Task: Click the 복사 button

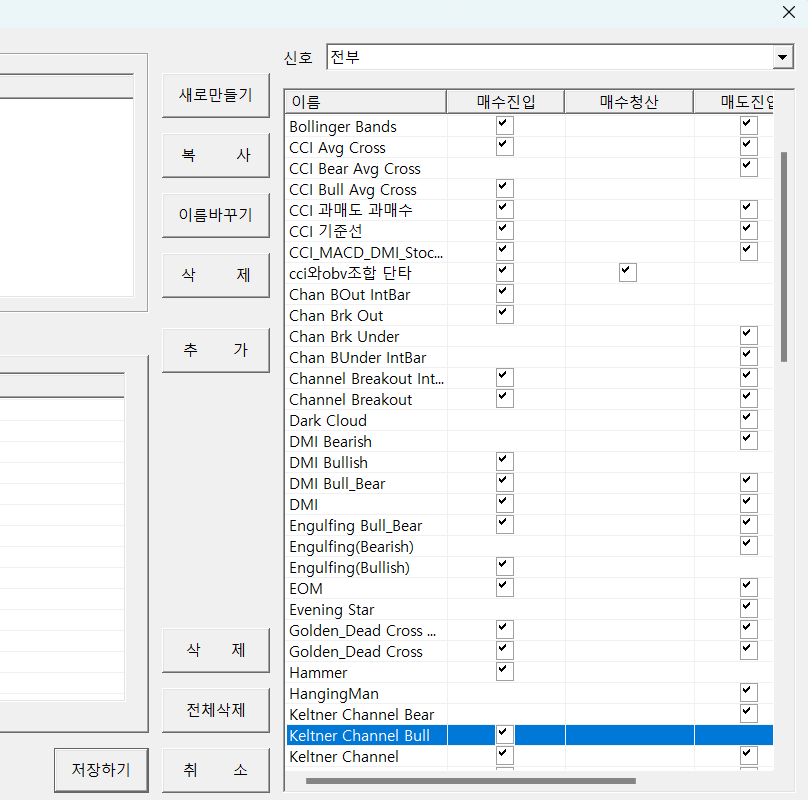Action: point(216,156)
